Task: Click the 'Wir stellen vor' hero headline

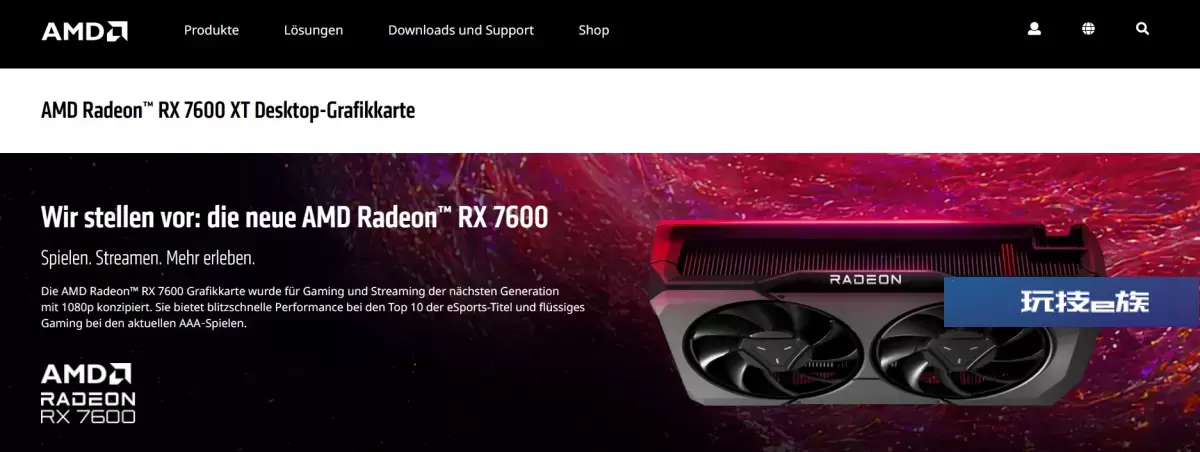Action: (294, 216)
